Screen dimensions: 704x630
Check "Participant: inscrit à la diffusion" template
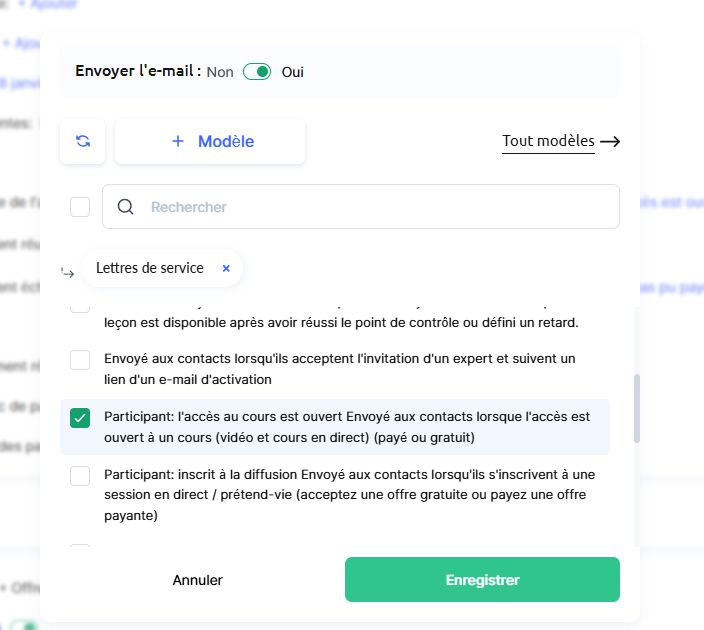pos(80,476)
